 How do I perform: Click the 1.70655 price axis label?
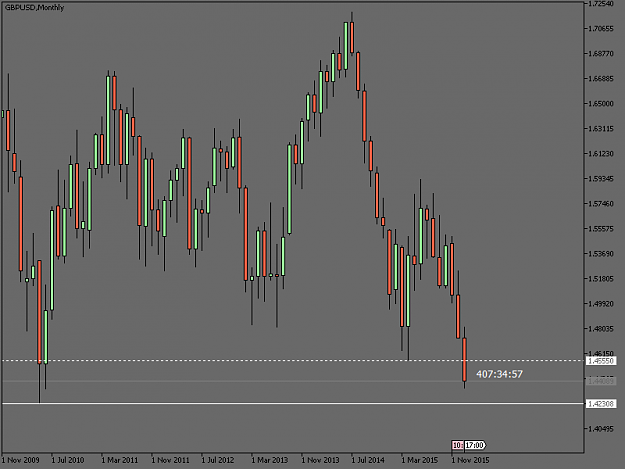pyautogui.click(x=601, y=28)
